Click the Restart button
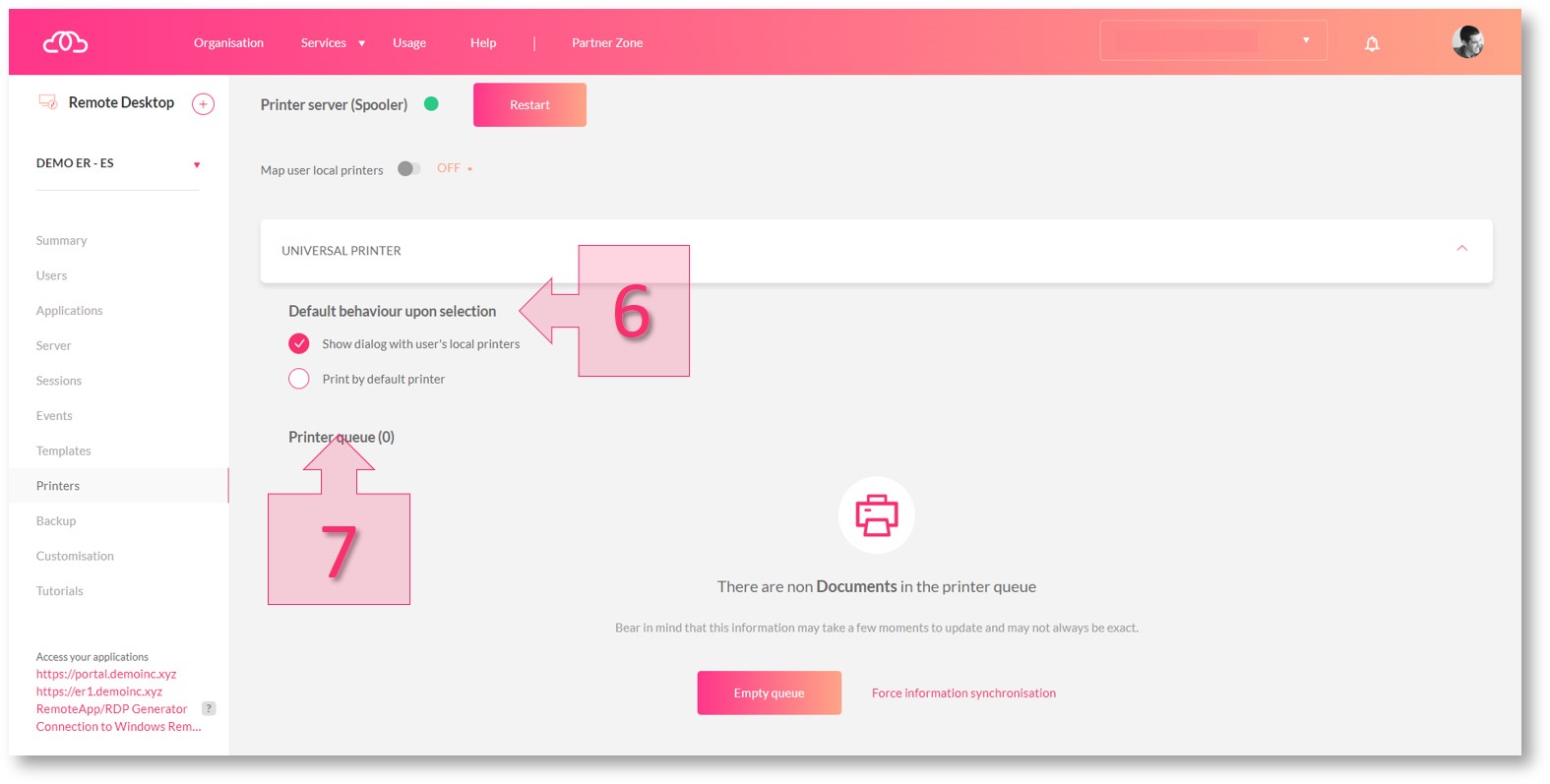The width and height of the screenshot is (1550, 784). (529, 104)
